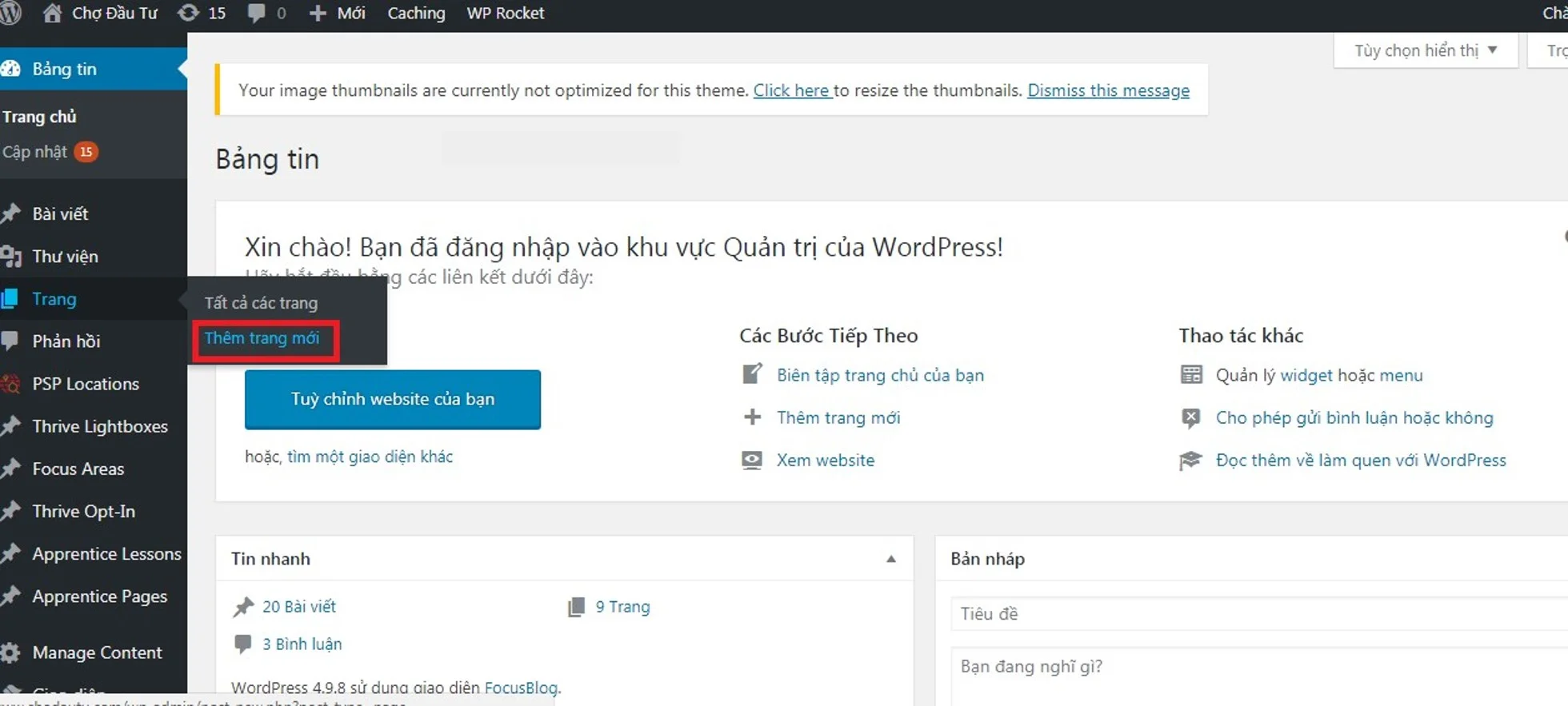Click the pin icon beside Thrive Opt-In

[10, 511]
